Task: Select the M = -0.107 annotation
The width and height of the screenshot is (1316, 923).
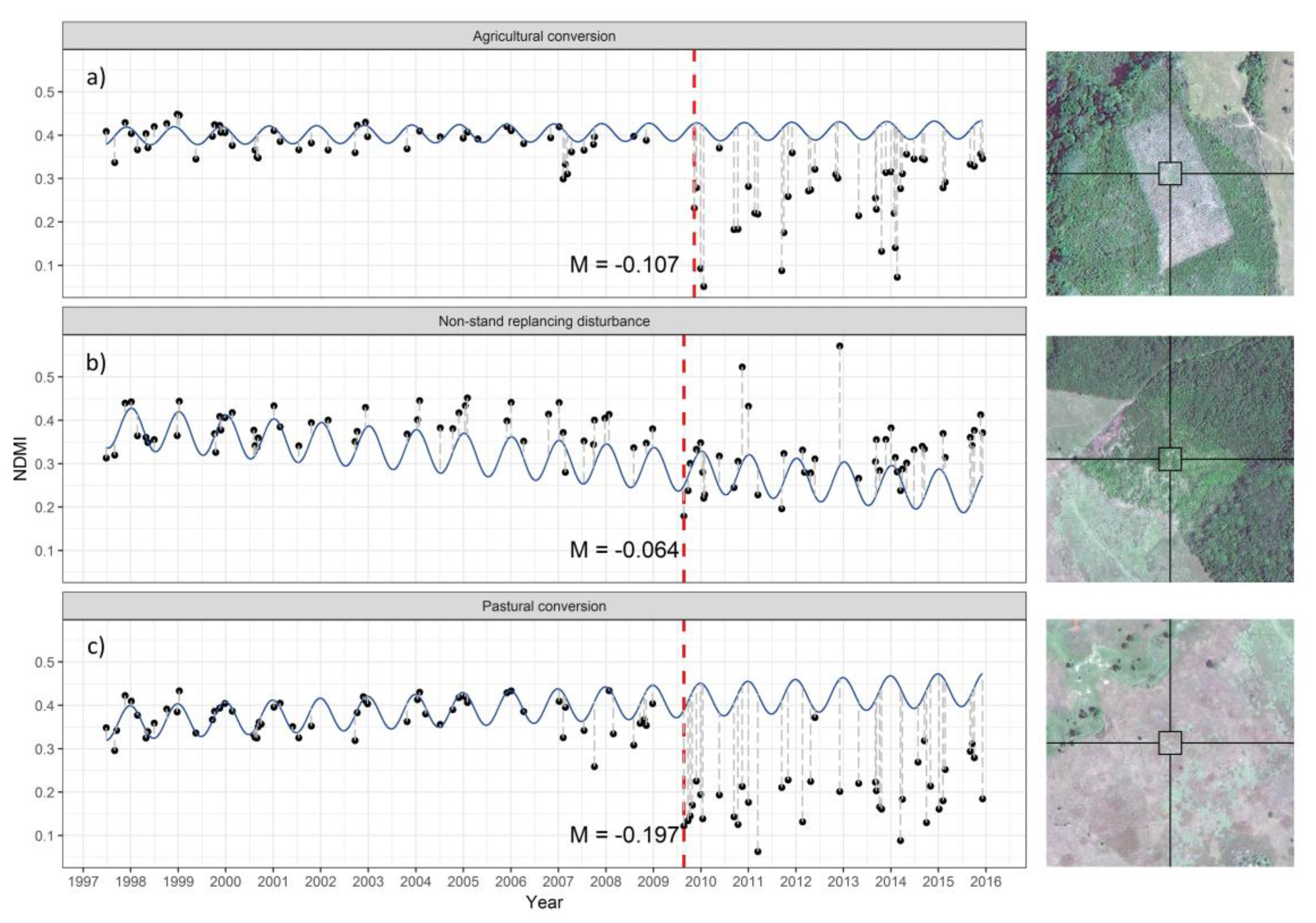Action: 624,265
